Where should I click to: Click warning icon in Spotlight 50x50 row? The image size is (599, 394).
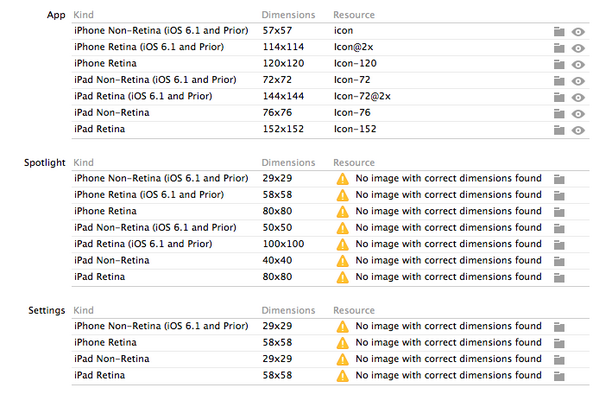point(342,228)
